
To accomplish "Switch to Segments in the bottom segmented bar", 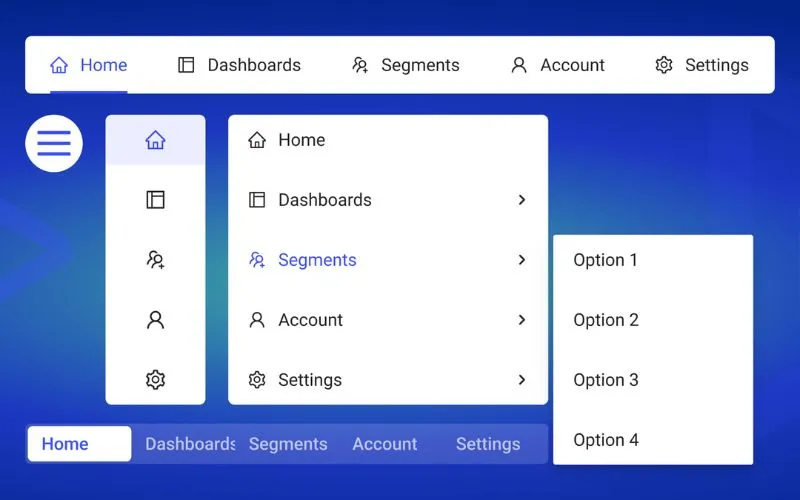I will tap(288, 444).
